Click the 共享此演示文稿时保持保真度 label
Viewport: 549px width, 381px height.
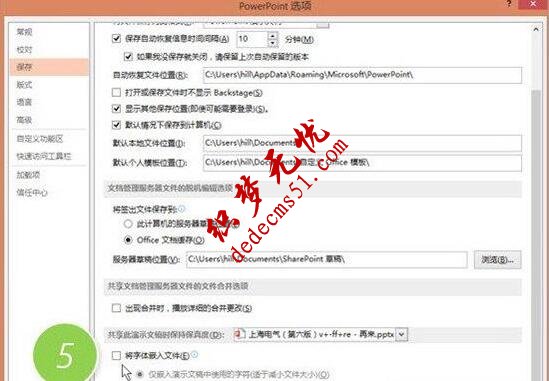166,335
